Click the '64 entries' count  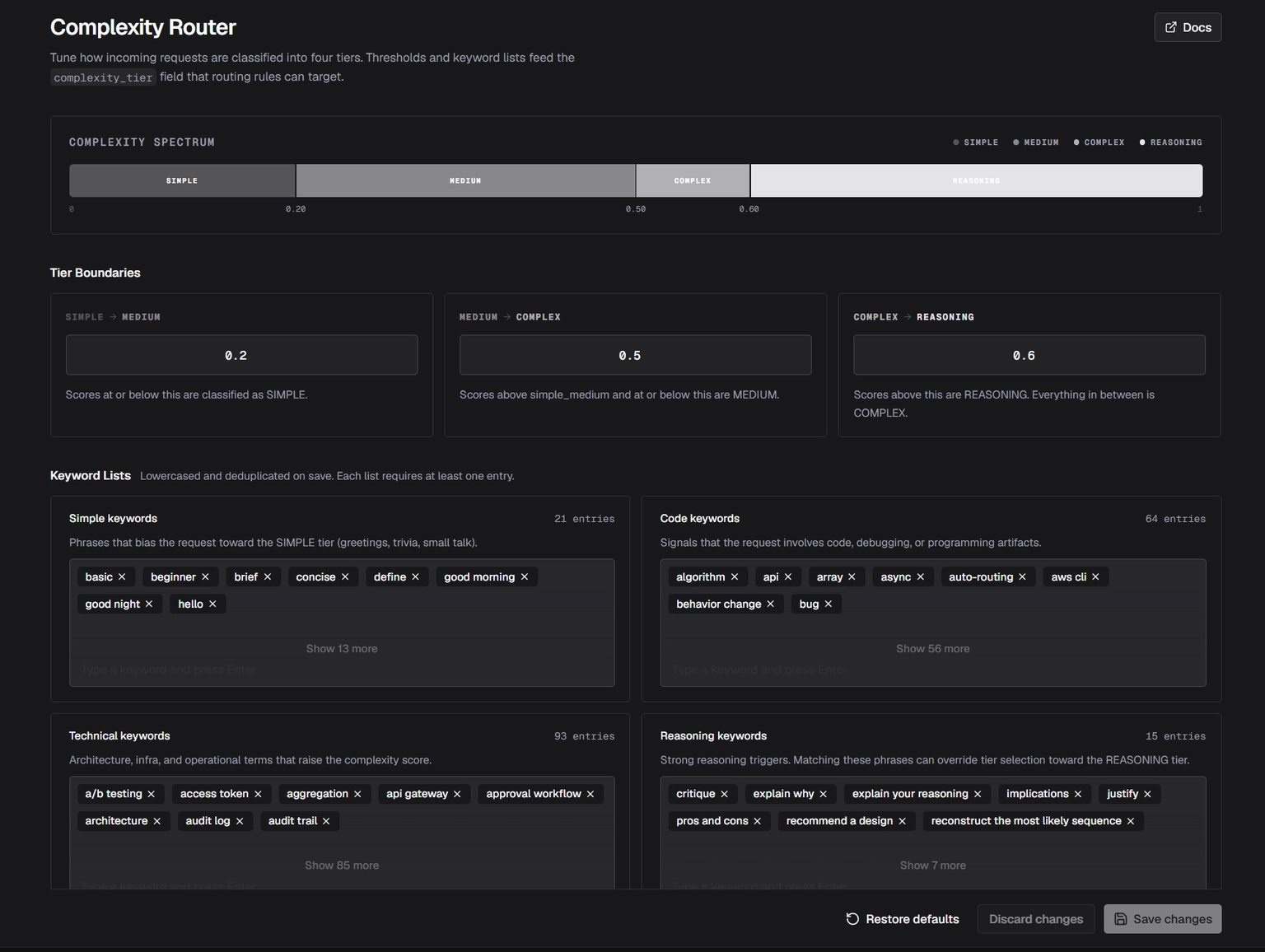pos(1175,519)
